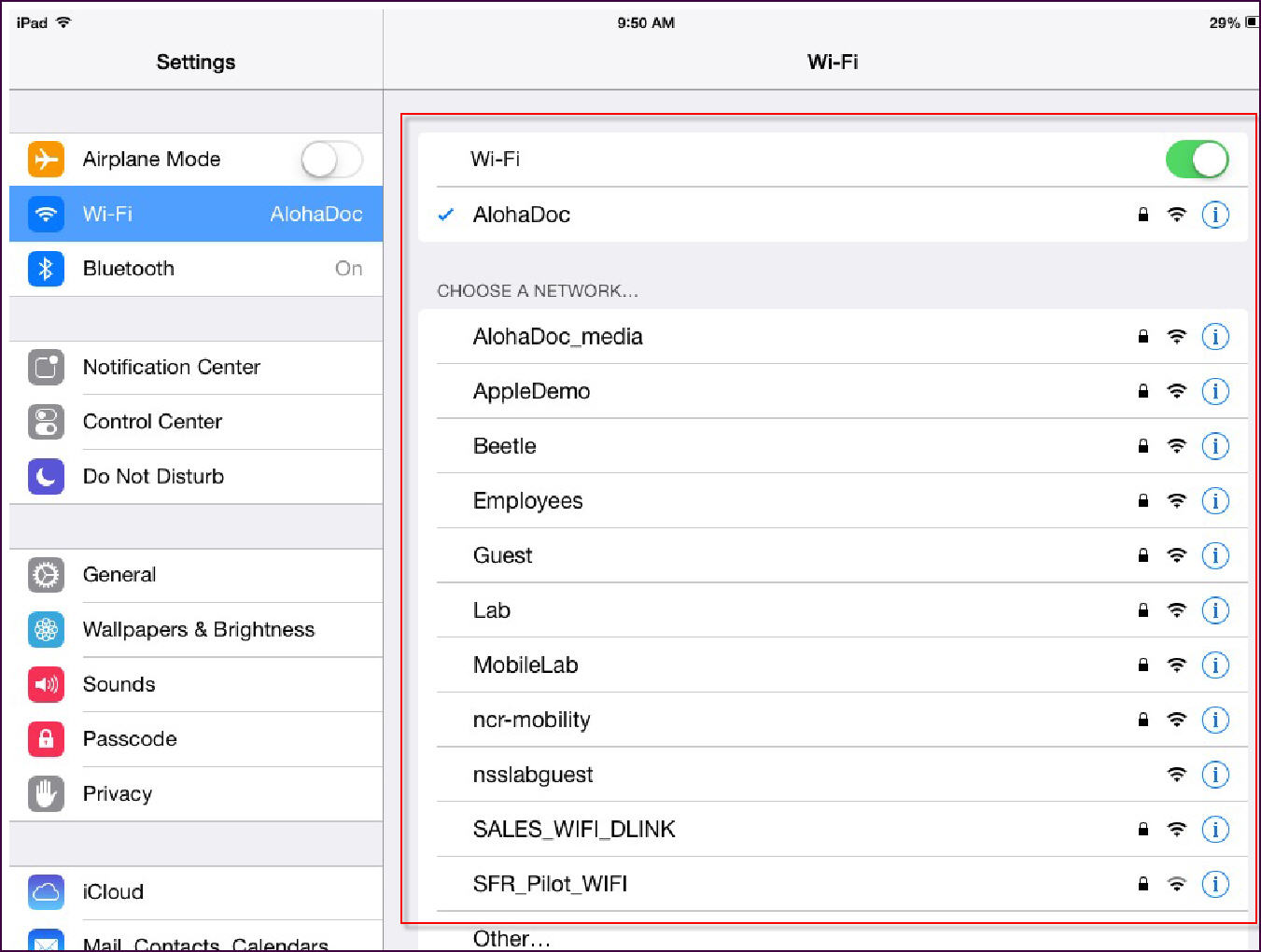Join the Employees network
The height and width of the screenshot is (952, 1261).
pyautogui.click(x=833, y=501)
